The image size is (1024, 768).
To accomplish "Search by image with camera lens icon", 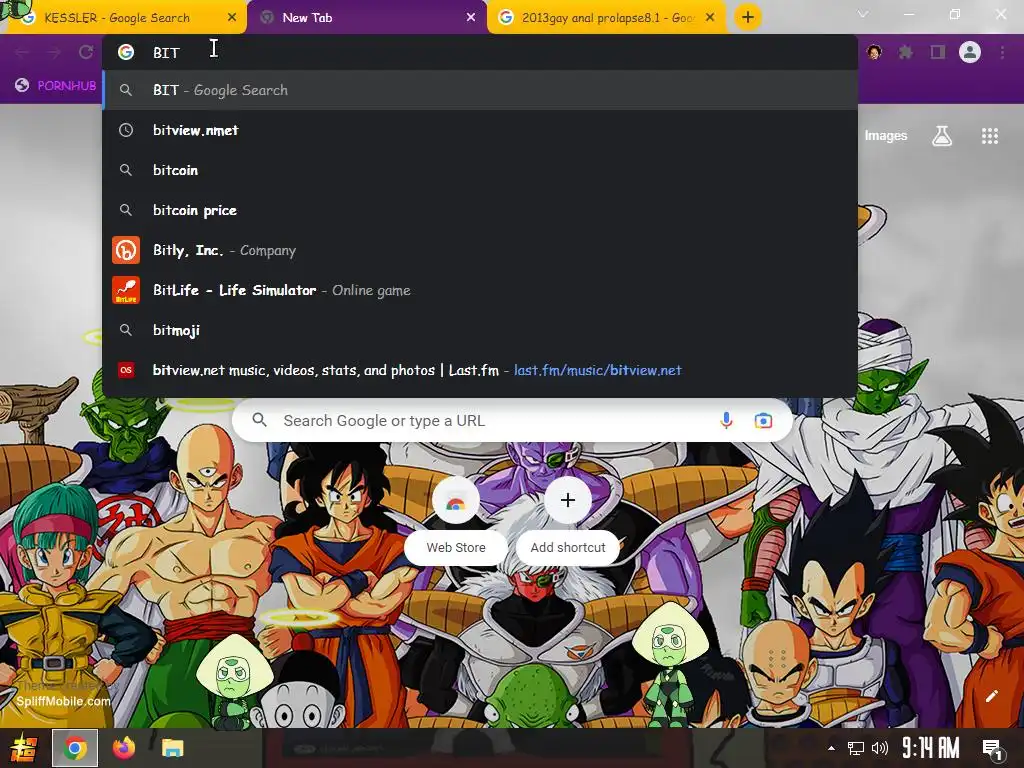I will [x=763, y=421].
